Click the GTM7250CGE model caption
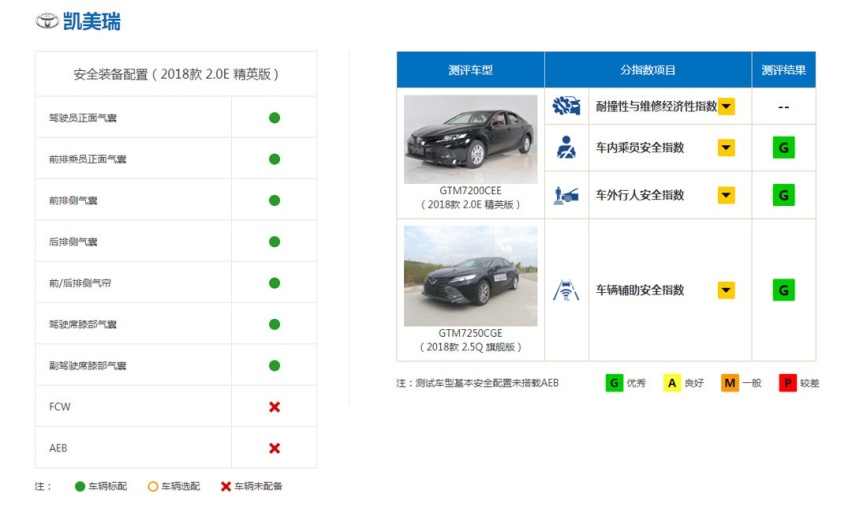The height and width of the screenshot is (513, 852). (471, 333)
